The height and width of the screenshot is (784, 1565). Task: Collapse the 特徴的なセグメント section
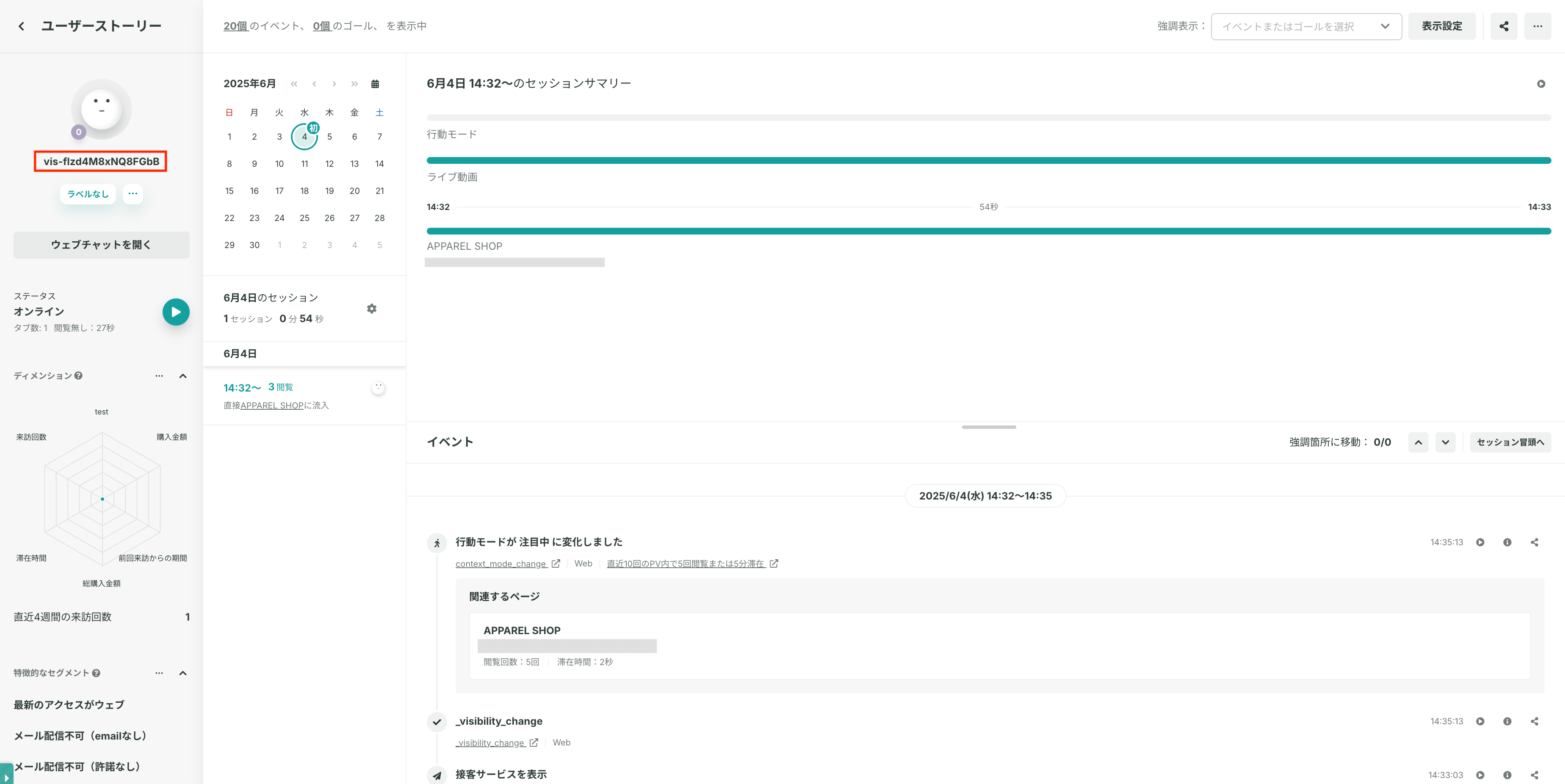183,673
